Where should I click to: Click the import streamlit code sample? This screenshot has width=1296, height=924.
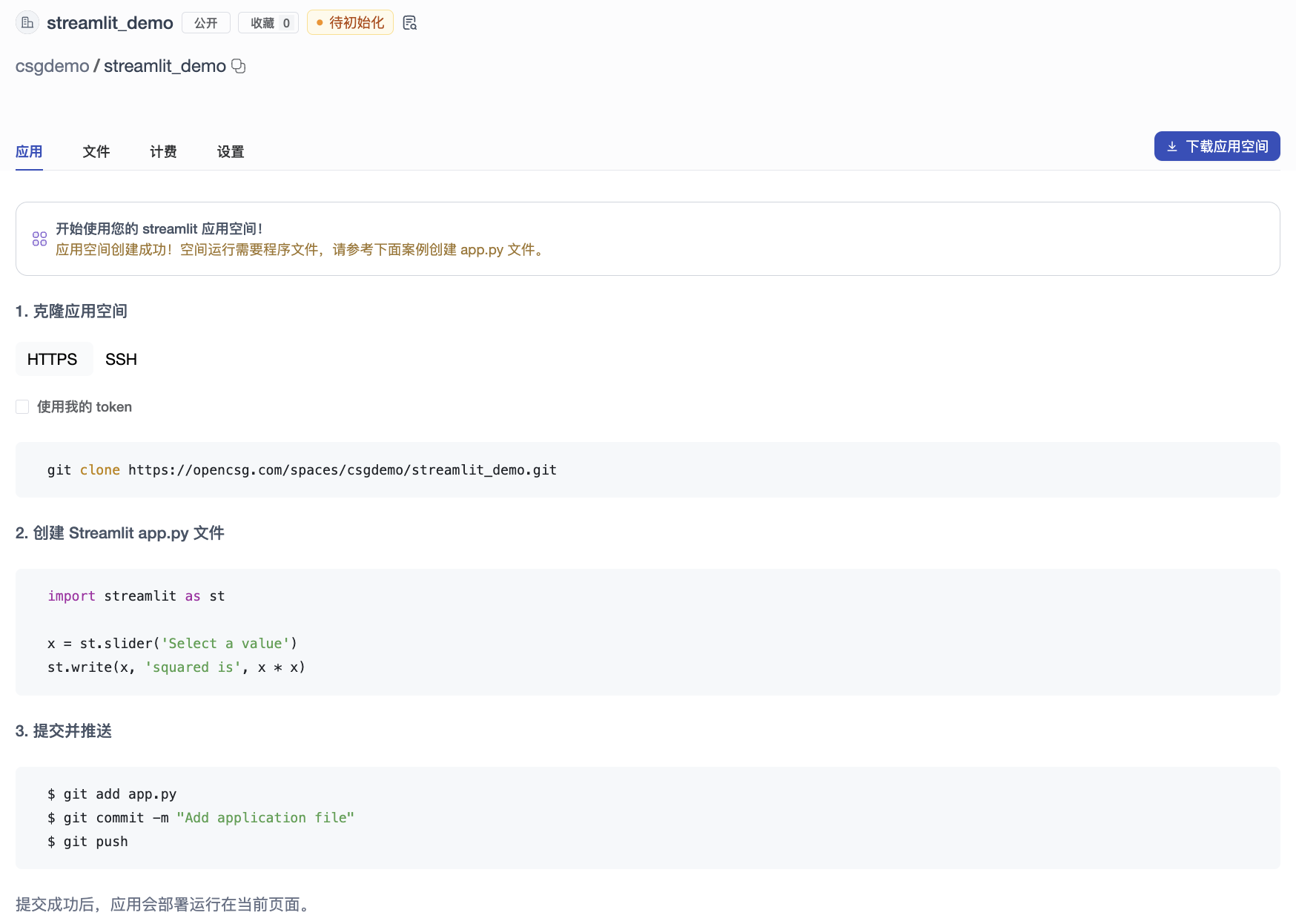click(x=136, y=596)
